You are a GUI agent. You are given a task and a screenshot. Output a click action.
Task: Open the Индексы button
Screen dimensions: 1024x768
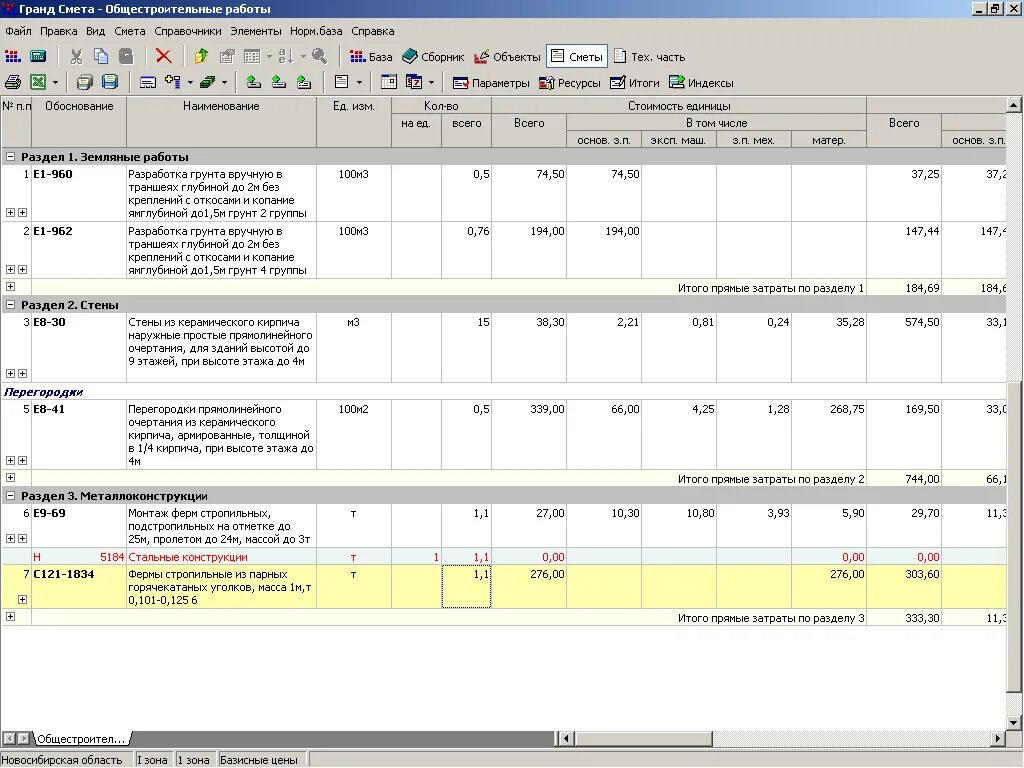coord(701,83)
